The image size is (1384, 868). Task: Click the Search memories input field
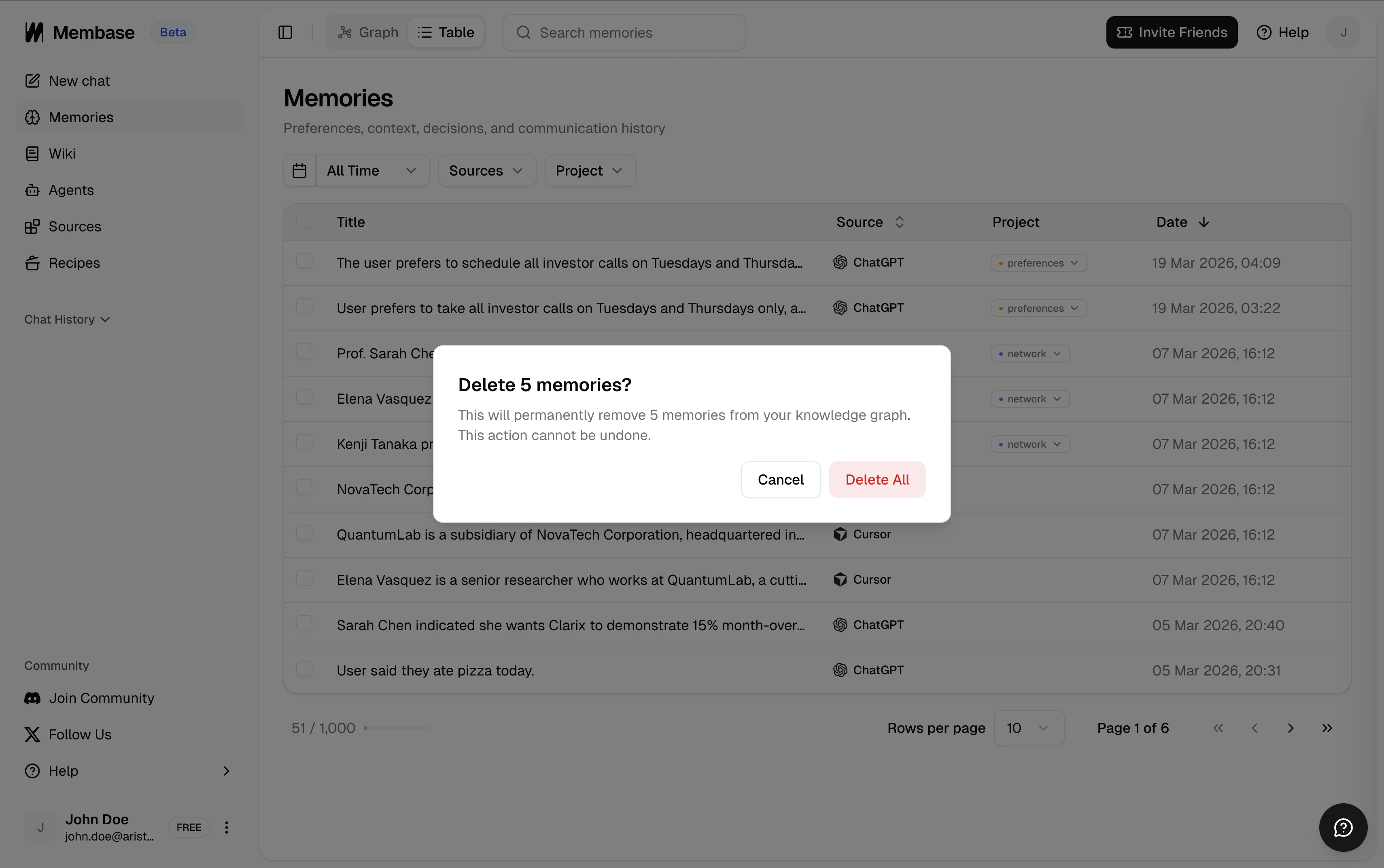pos(623,32)
